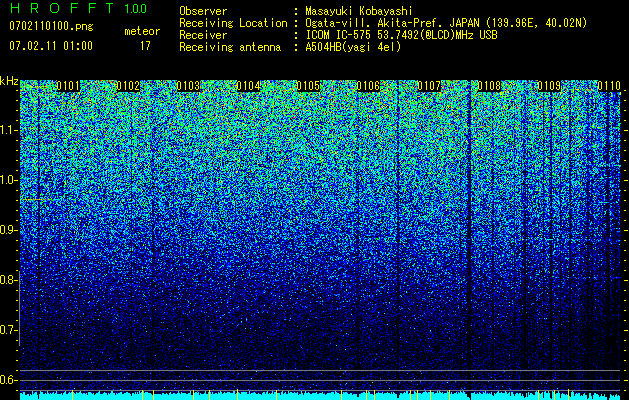Click the date 07.02.11 01:00

click(51, 45)
